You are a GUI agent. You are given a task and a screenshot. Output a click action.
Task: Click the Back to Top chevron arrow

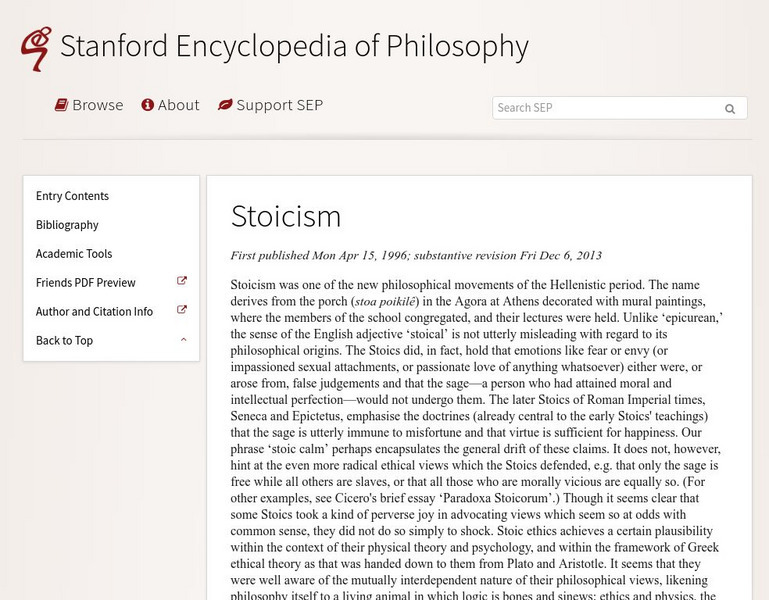click(183, 340)
